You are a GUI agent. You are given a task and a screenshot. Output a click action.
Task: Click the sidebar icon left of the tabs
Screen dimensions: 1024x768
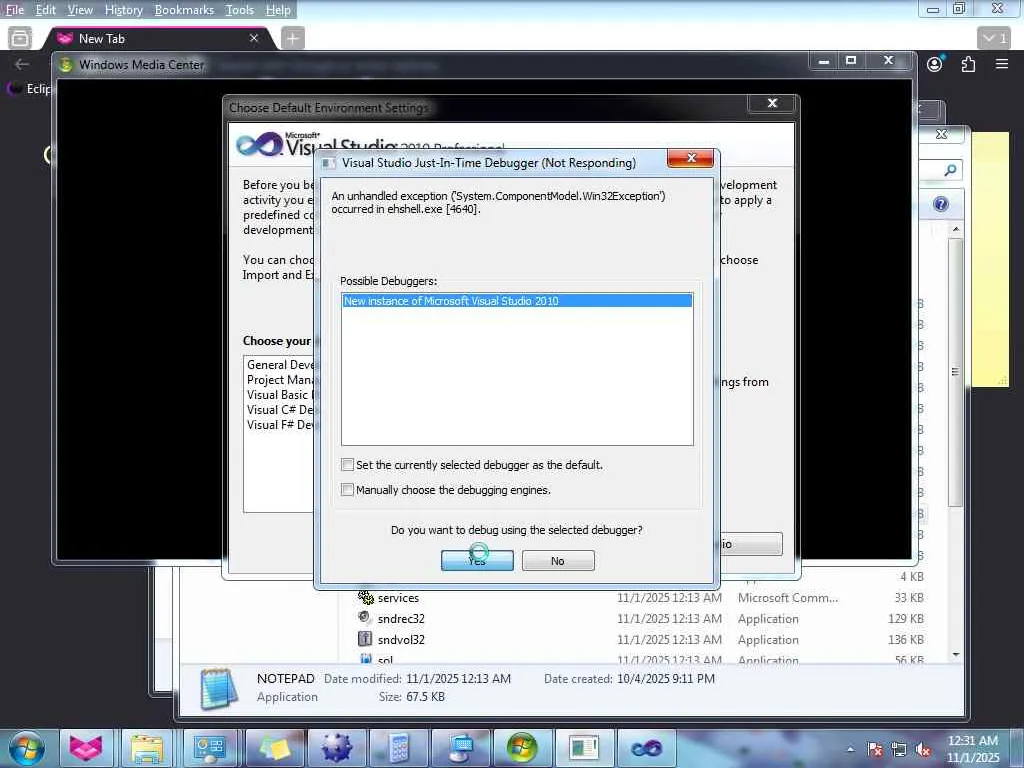tap(20, 38)
